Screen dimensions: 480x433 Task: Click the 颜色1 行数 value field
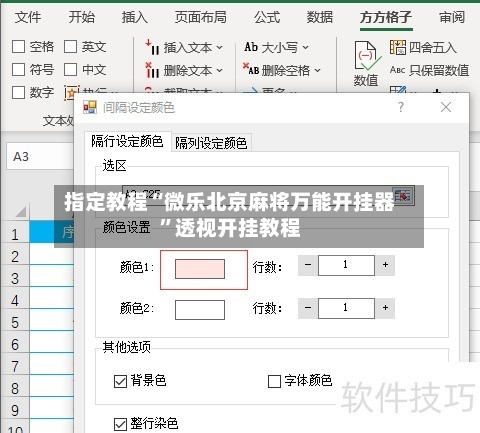point(346,265)
